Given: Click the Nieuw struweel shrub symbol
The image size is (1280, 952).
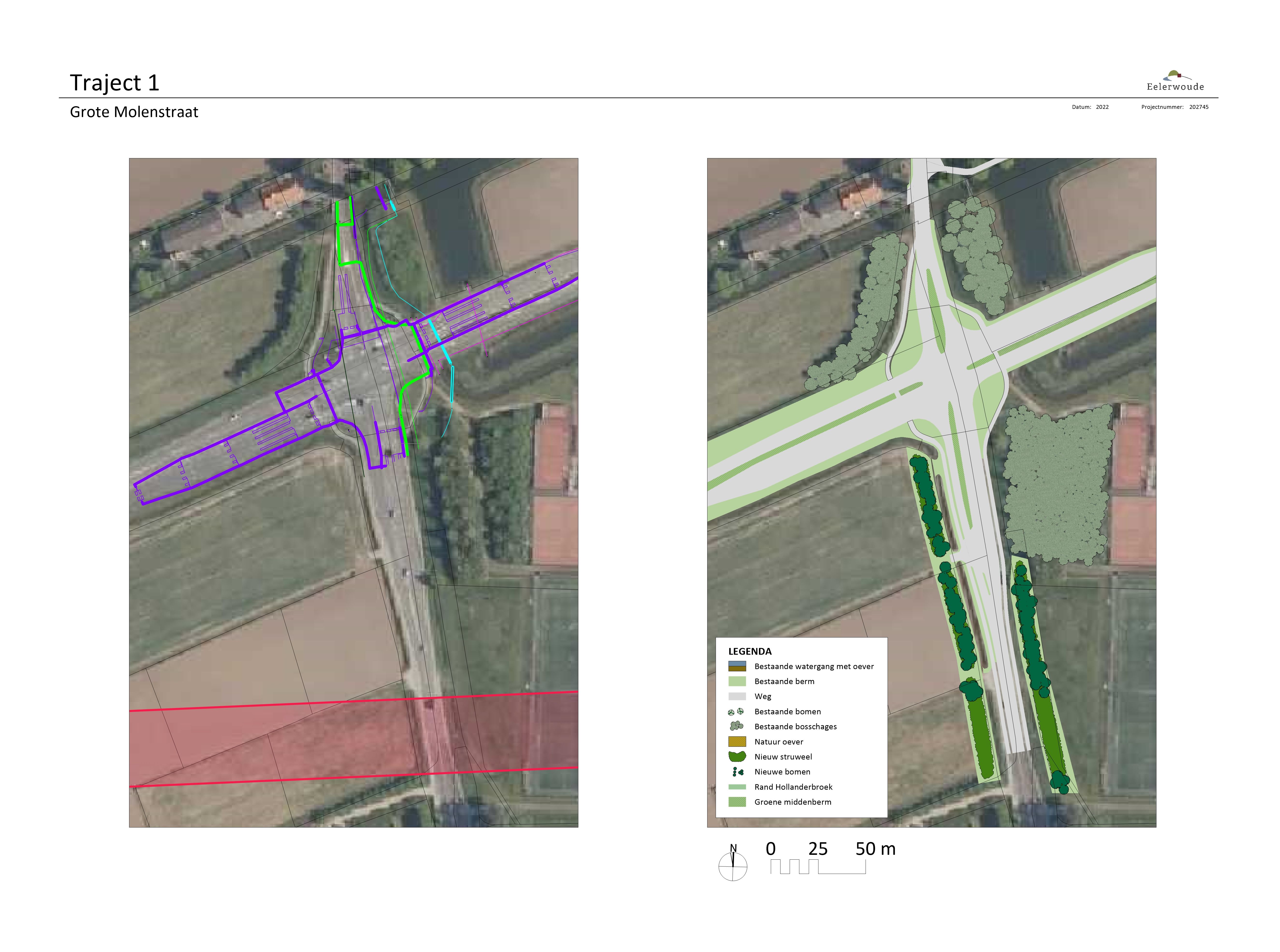Looking at the screenshot, I should (737, 757).
